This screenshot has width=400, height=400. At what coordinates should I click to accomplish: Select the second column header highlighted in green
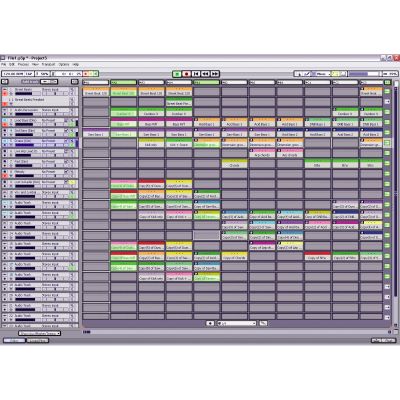pos(124,82)
